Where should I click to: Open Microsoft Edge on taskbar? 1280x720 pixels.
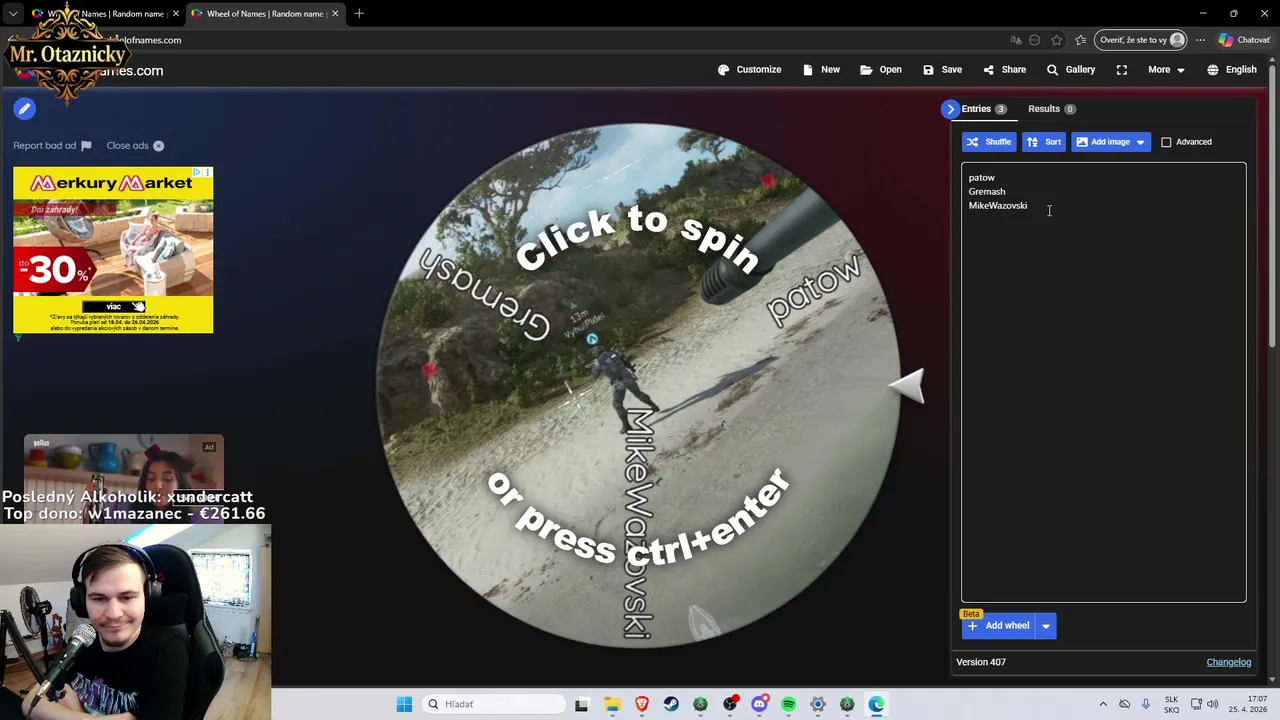coord(877,704)
